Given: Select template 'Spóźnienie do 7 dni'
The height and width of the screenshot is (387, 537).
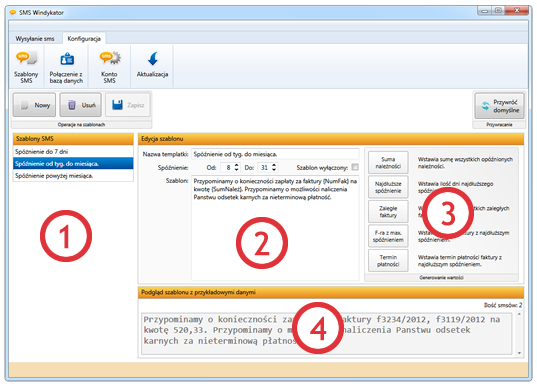Looking at the screenshot, I should [73, 151].
